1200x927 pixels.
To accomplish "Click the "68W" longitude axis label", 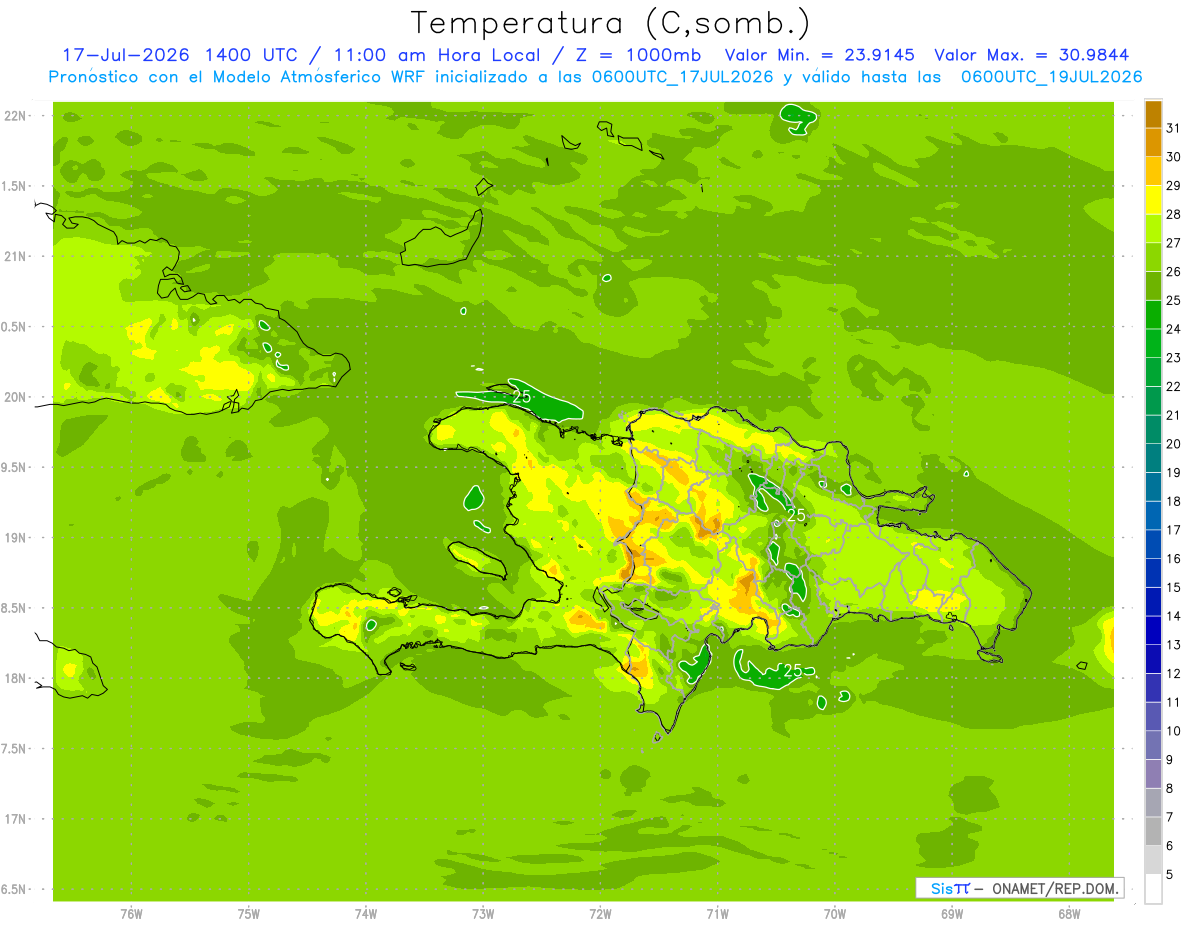I will click(1069, 914).
